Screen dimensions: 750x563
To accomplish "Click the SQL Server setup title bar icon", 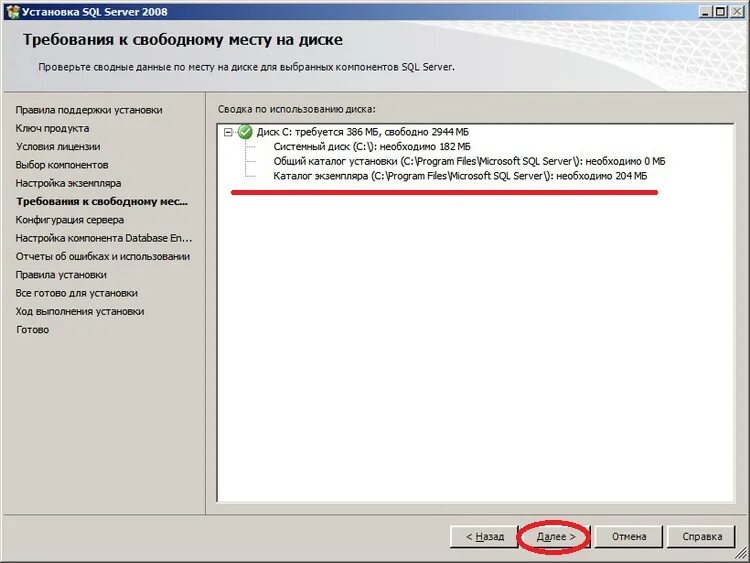I will point(12,11).
